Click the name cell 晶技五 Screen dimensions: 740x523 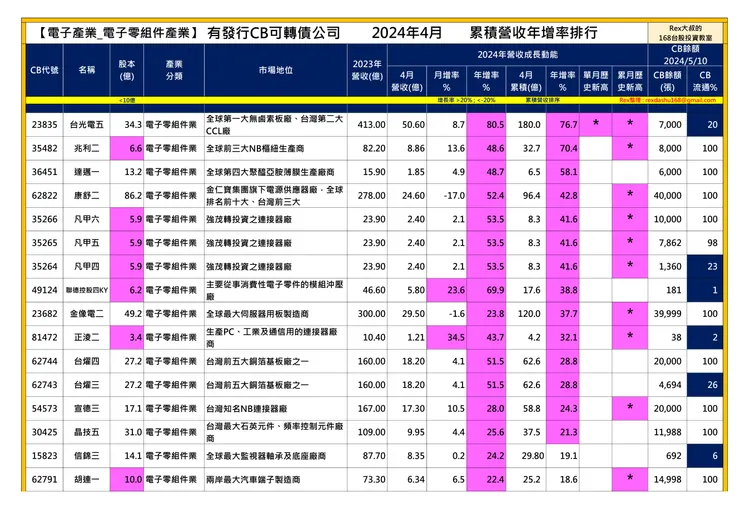point(86,432)
